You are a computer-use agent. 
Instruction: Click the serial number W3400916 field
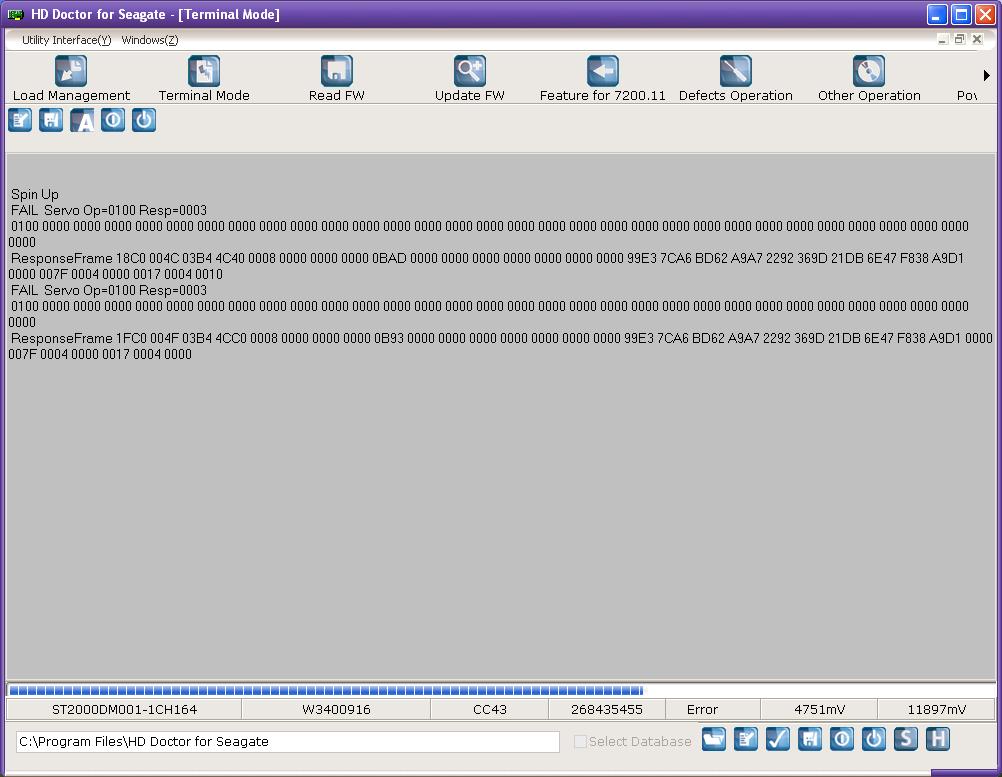336,709
